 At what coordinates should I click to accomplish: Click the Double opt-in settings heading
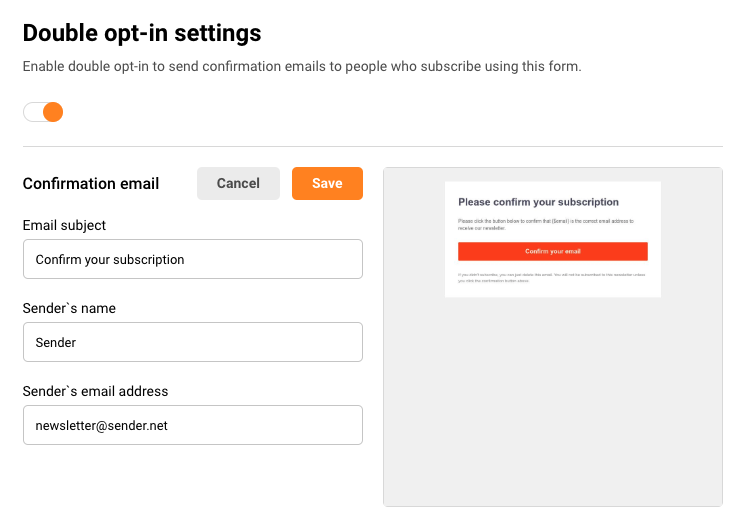[x=142, y=33]
